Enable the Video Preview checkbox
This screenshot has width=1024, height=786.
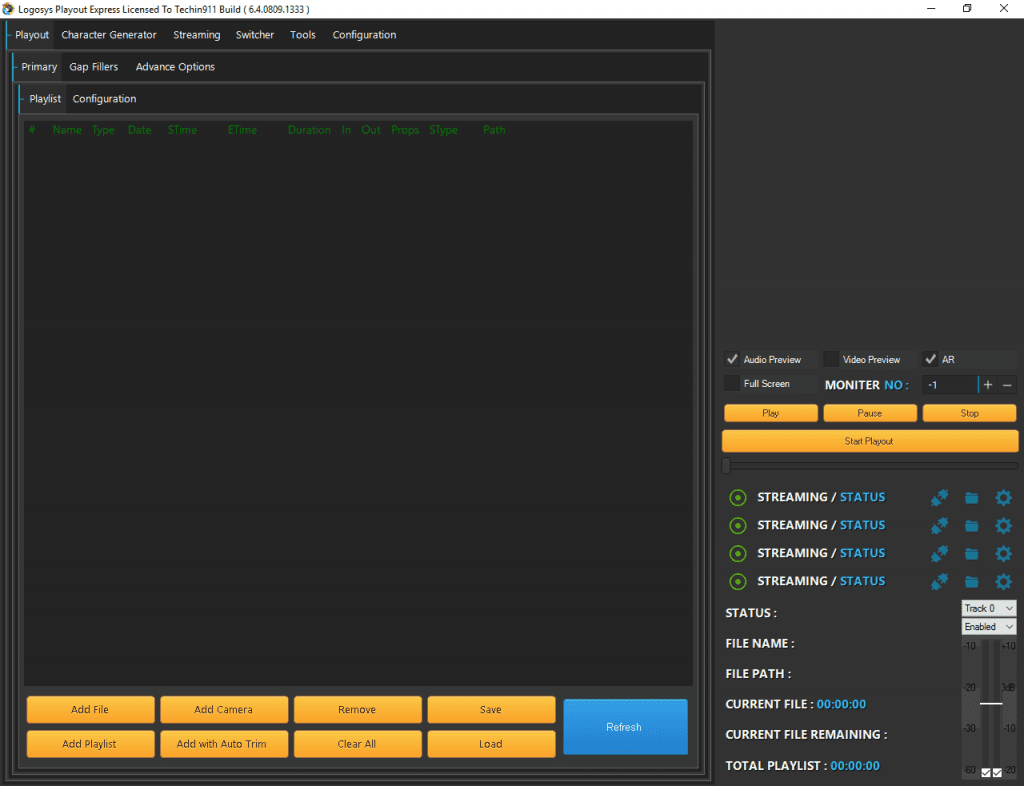(x=831, y=359)
